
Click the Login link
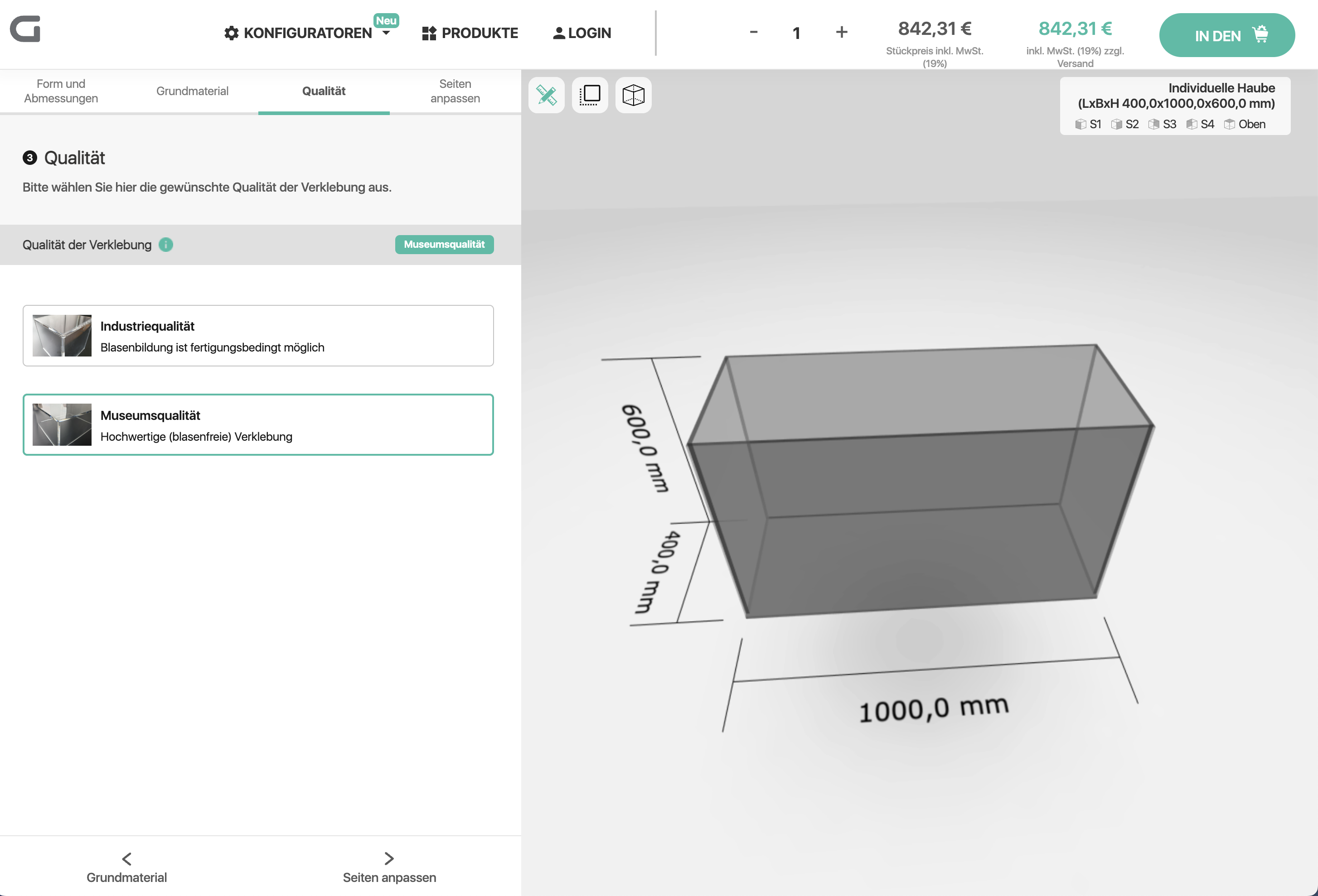(x=582, y=33)
